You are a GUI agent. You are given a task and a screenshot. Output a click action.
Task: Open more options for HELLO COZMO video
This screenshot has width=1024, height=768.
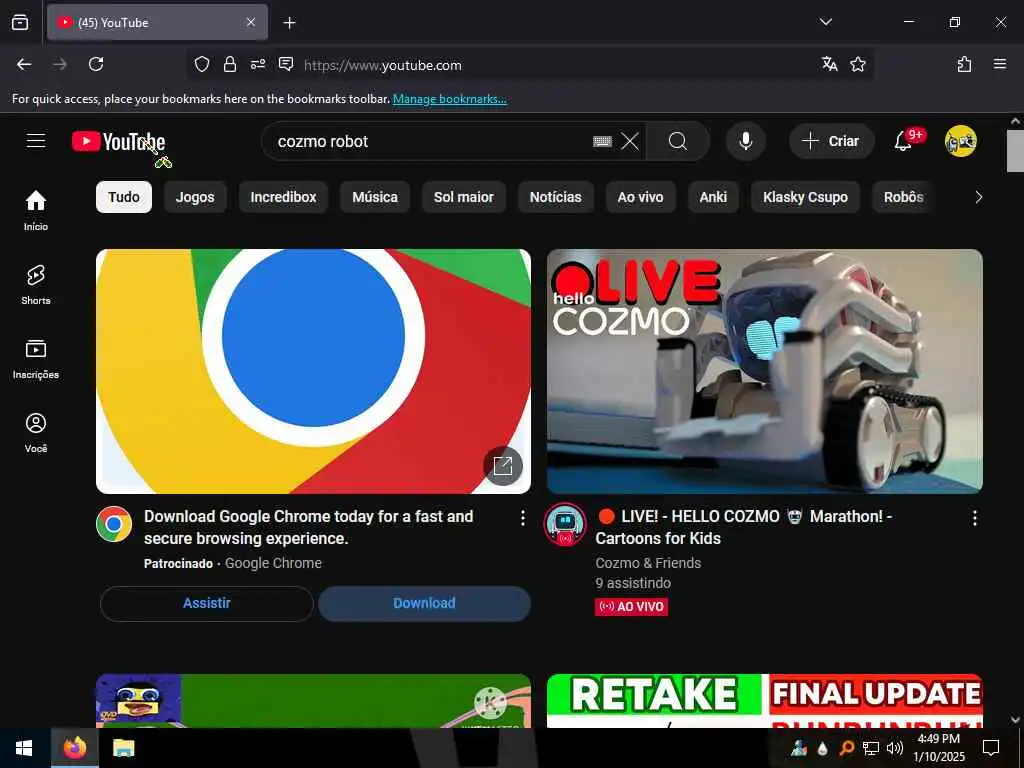coord(975,519)
